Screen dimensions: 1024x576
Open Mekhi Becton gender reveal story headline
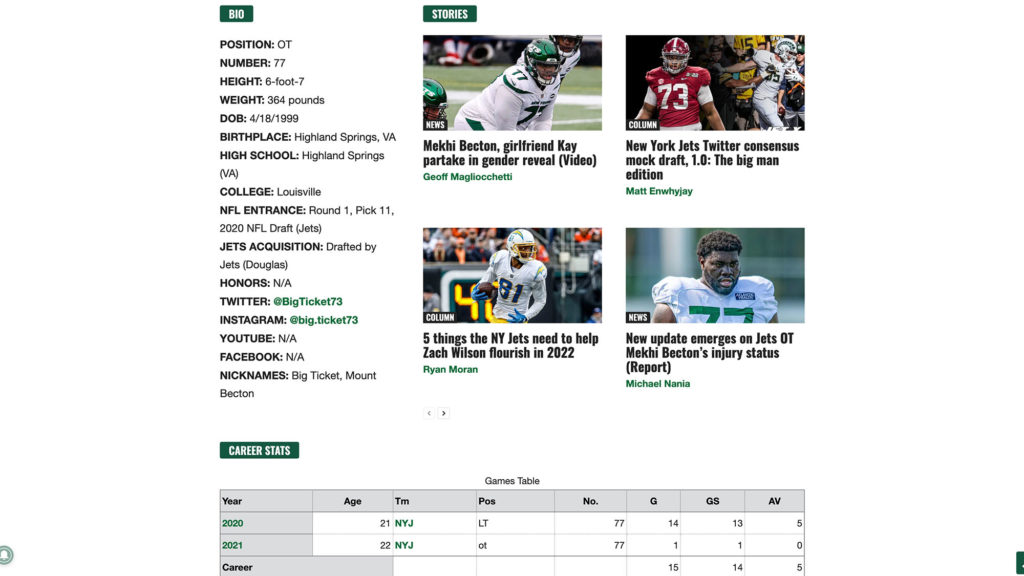point(509,153)
